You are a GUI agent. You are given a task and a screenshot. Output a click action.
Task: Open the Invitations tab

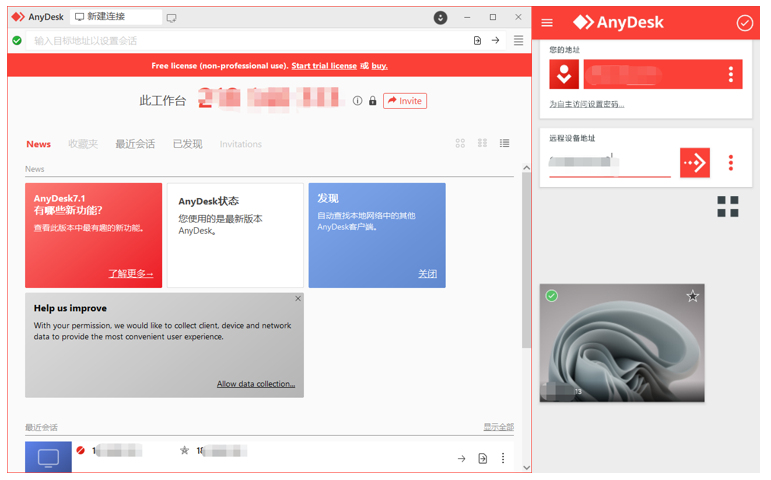(x=240, y=144)
